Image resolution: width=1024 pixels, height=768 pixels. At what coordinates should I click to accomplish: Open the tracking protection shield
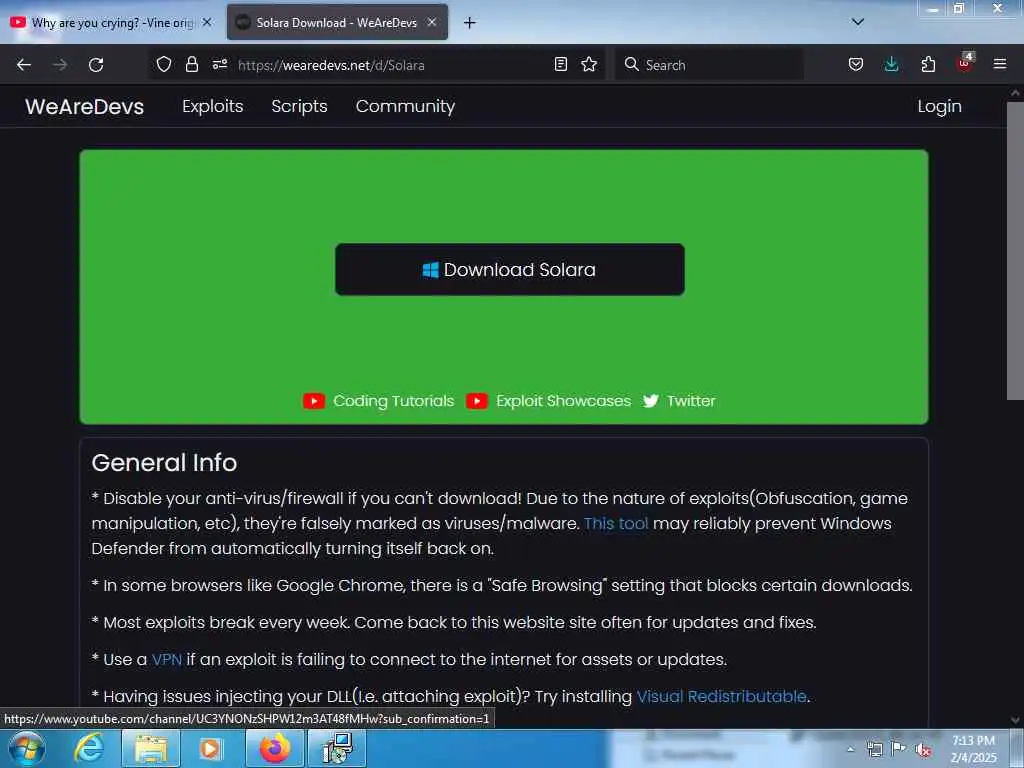164,65
